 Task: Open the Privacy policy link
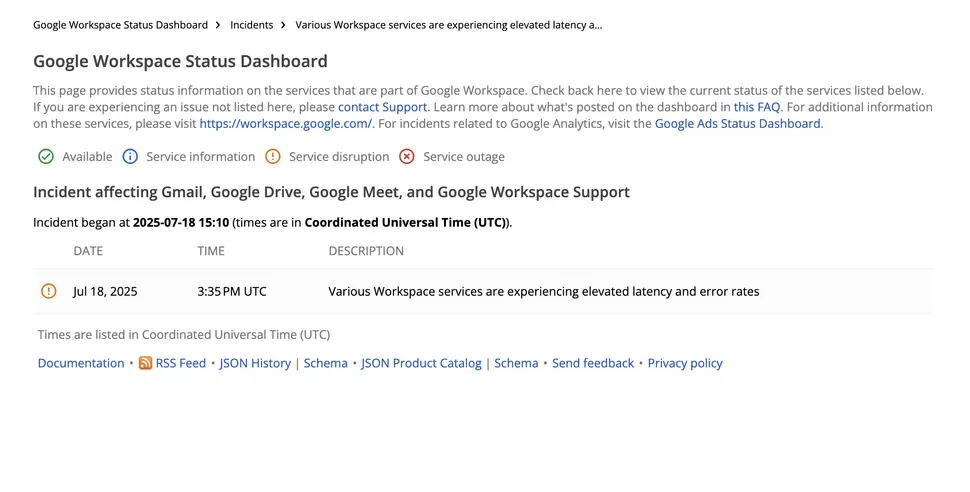point(685,363)
